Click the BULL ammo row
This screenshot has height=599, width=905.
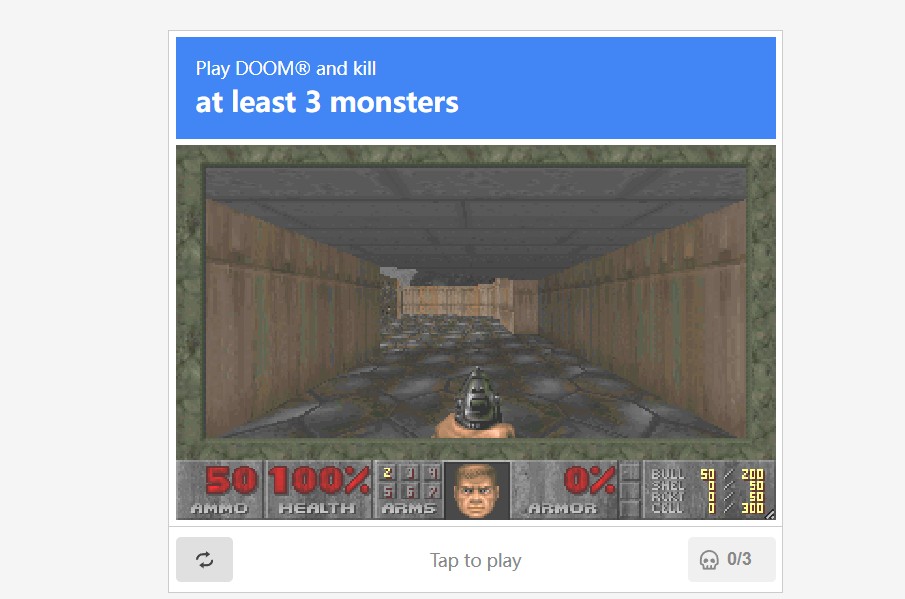pyautogui.click(x=707, y=474)
